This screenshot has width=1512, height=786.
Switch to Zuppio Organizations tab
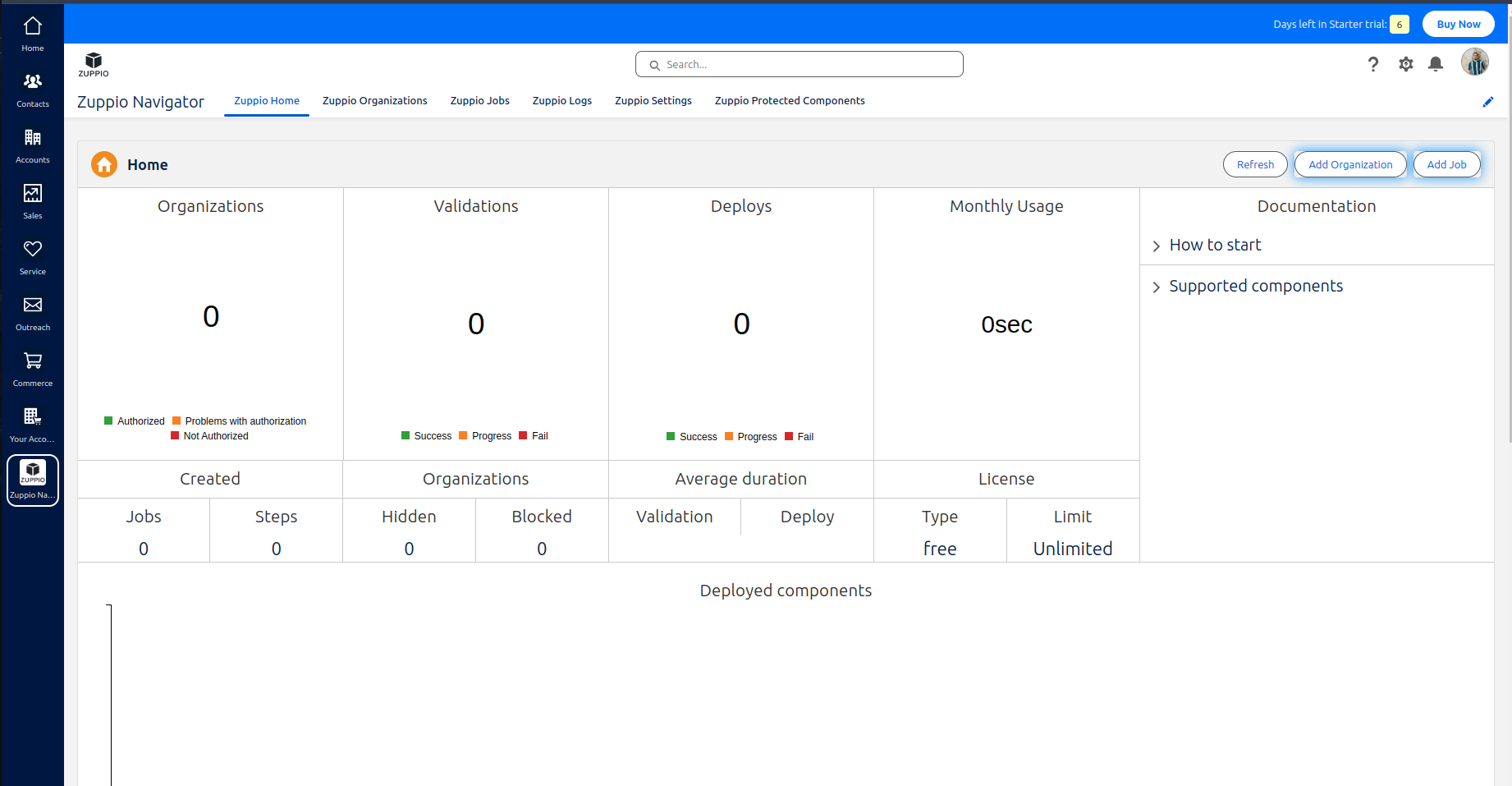coord(375,101)
